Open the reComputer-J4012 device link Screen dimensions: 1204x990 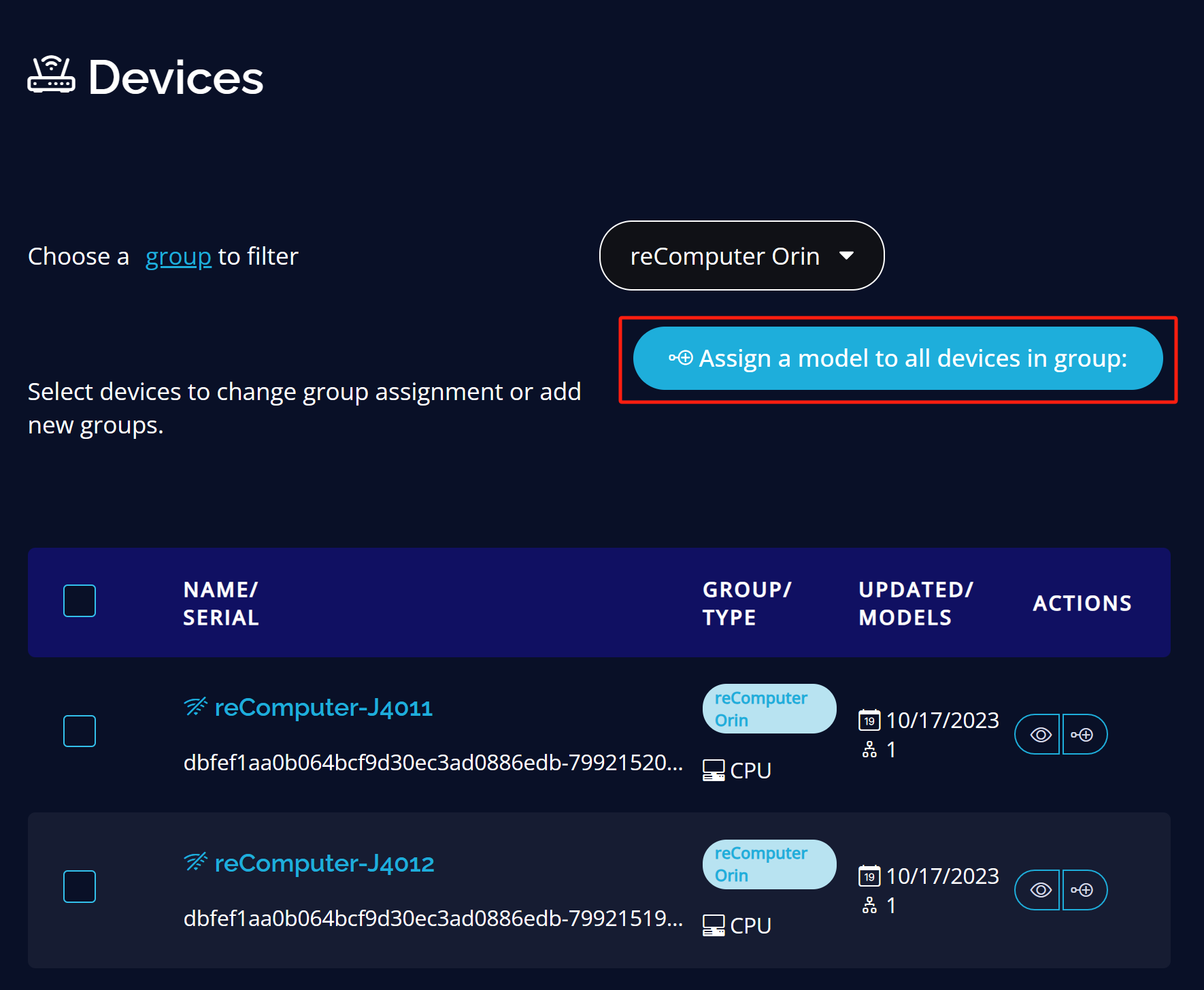pos(324,863)
